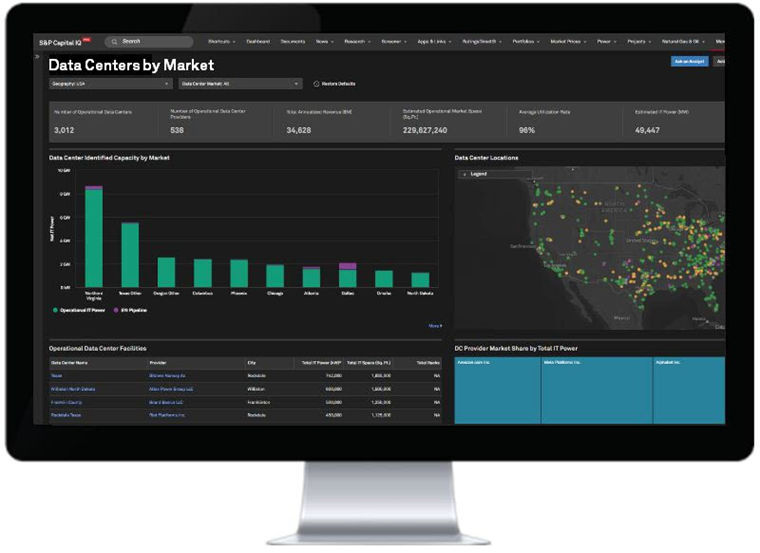
Task: Click the 49,447 estimated IT power value
Action: pyautogui.click(x=647, y=130)
